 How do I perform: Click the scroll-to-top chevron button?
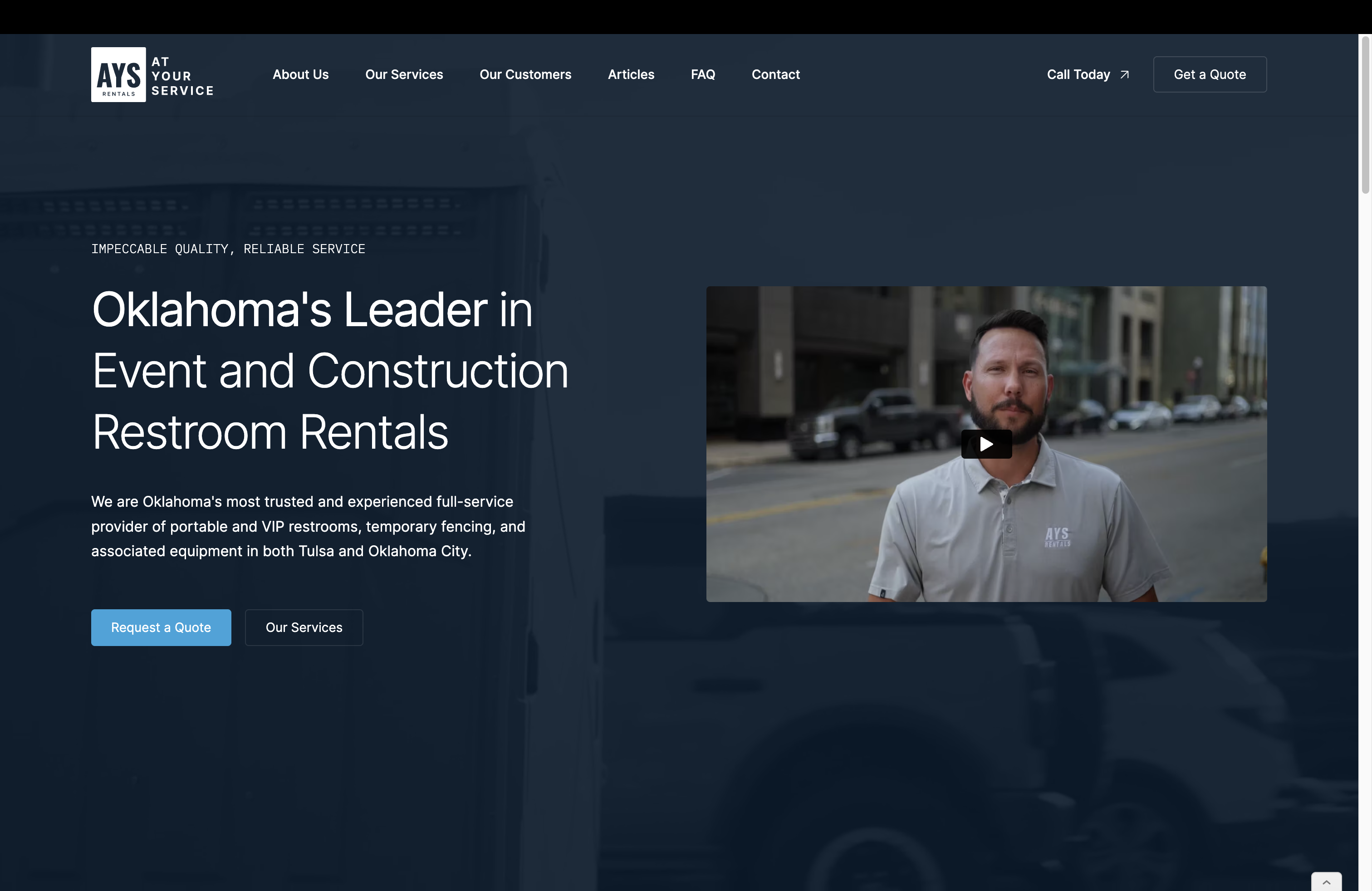click(x=1326, y=882)
